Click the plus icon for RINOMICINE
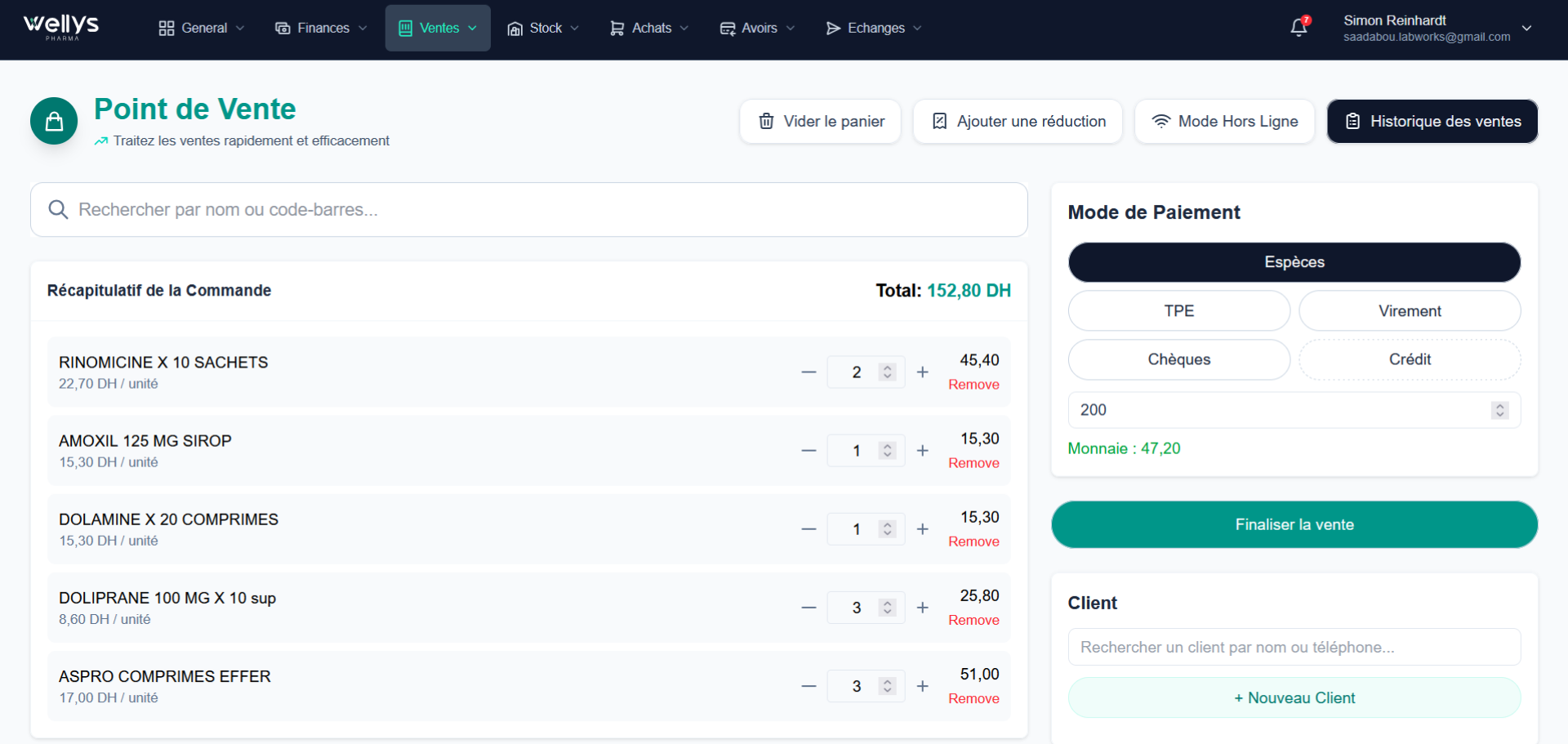This screenshot has width=1568, height=744. coord(922,372)
